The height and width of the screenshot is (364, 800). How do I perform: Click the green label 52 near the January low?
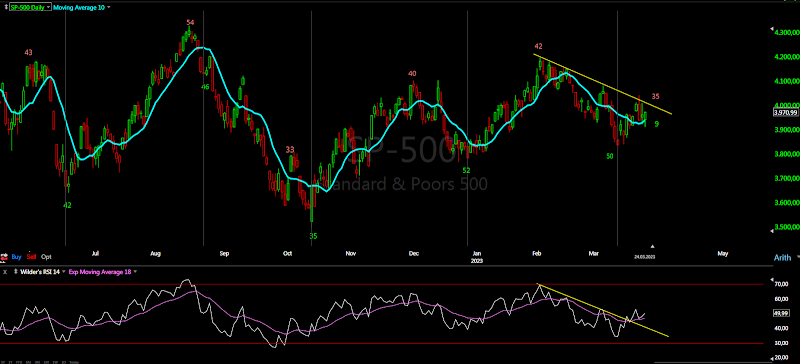(x=466, y=170)
